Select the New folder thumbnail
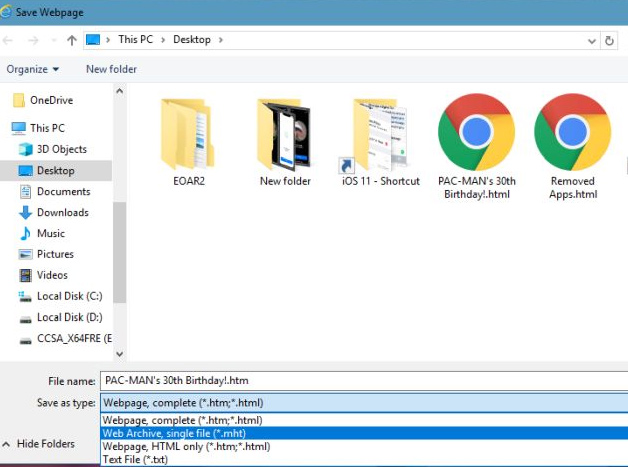 285,135
